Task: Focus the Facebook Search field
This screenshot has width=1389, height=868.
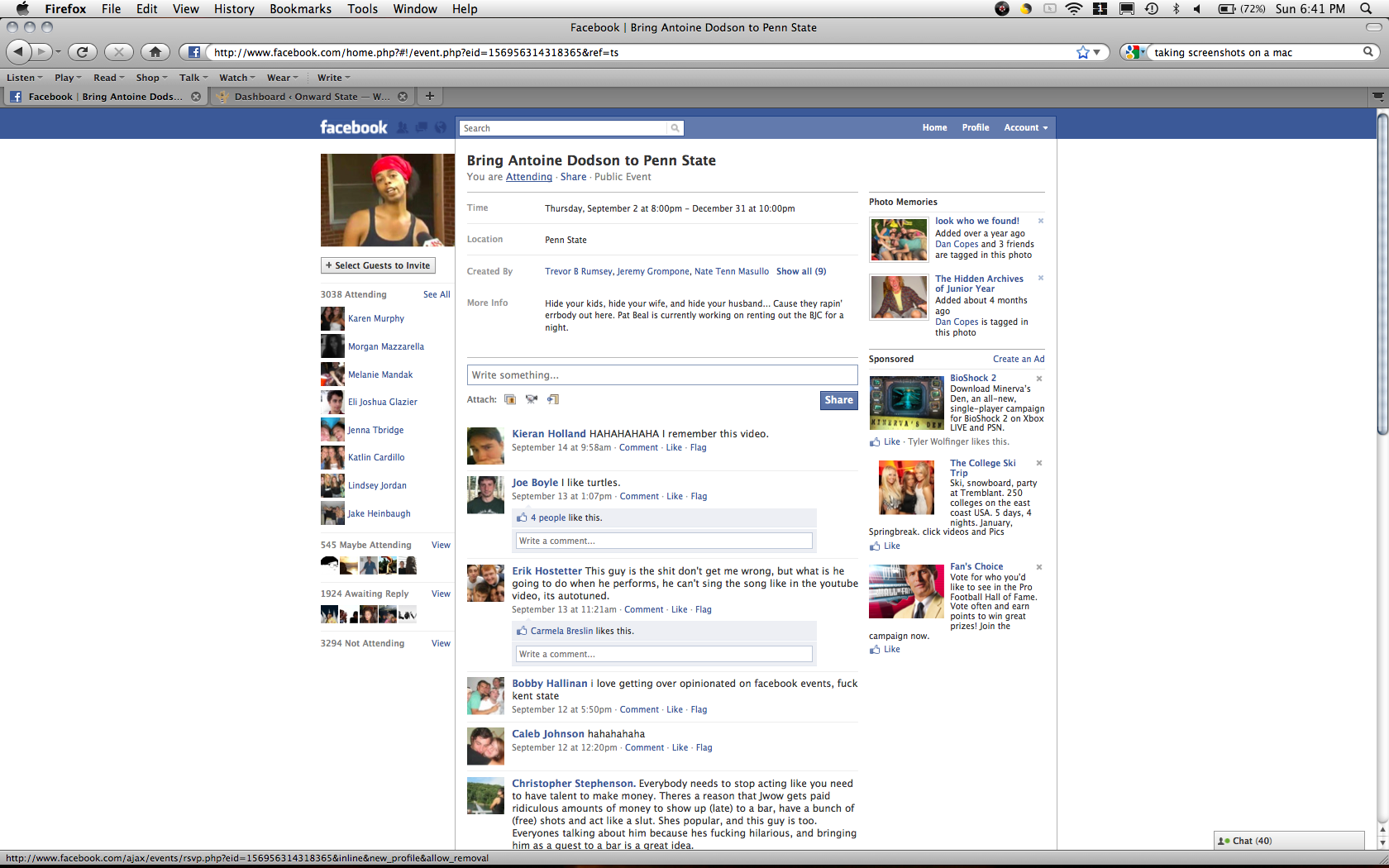Action: tap(564, 128)
